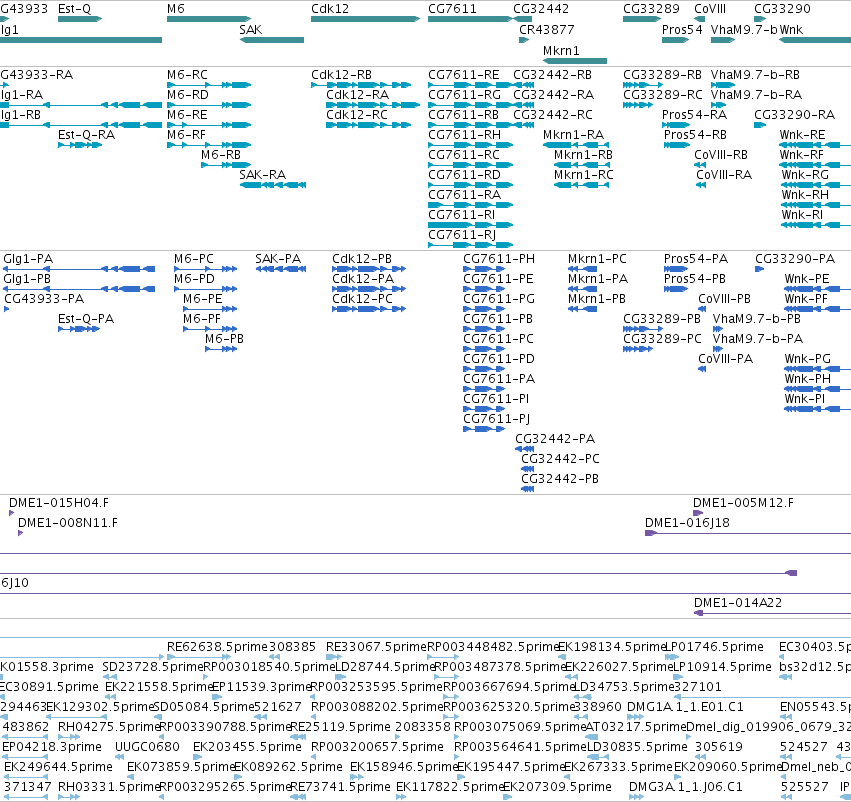Open the VhaM9.7-b-PA protein label
This screenshot has width=851, height=802.
click(x=758, y=339)
